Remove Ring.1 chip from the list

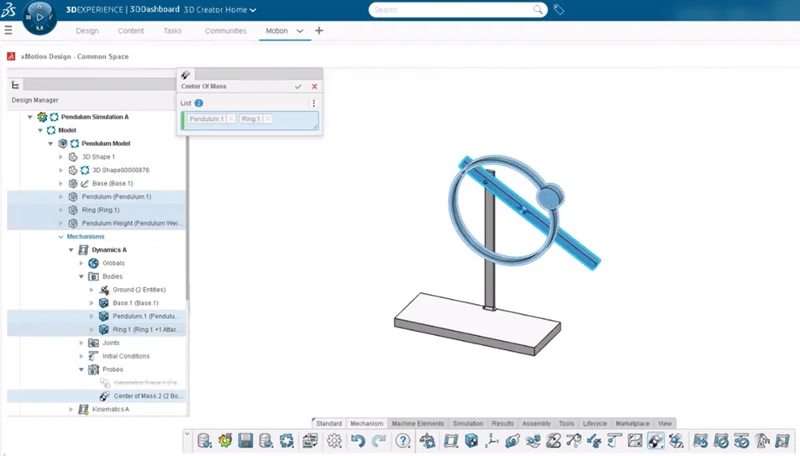[267, 119]
